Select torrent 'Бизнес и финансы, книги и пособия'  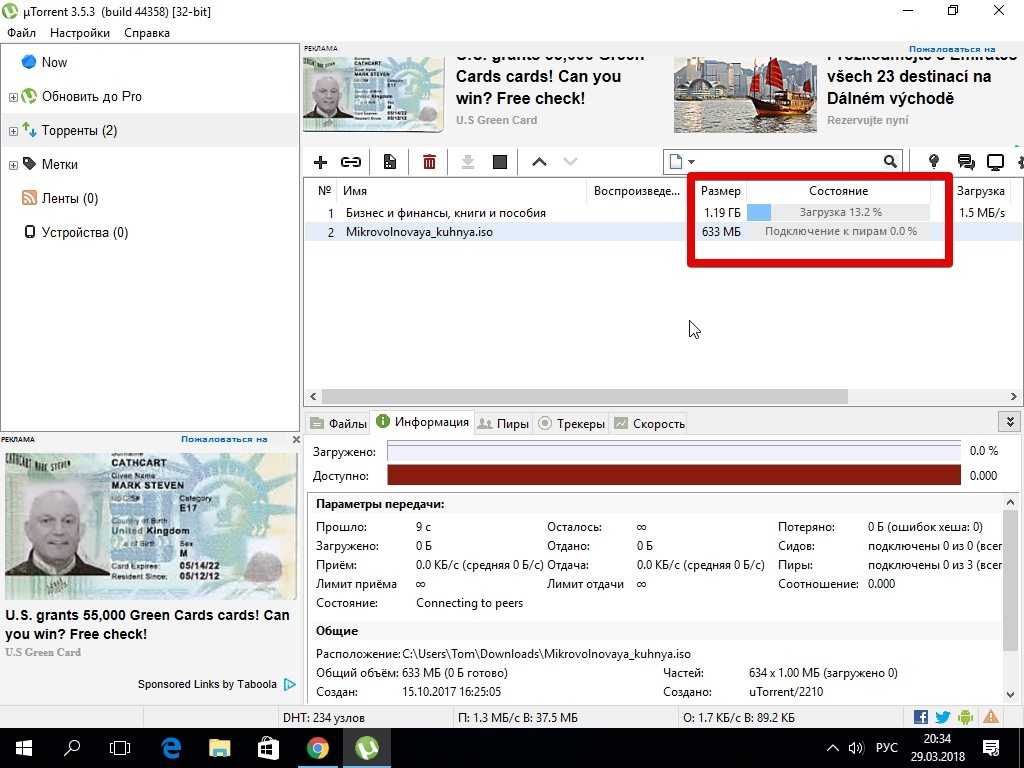(445, 213)
